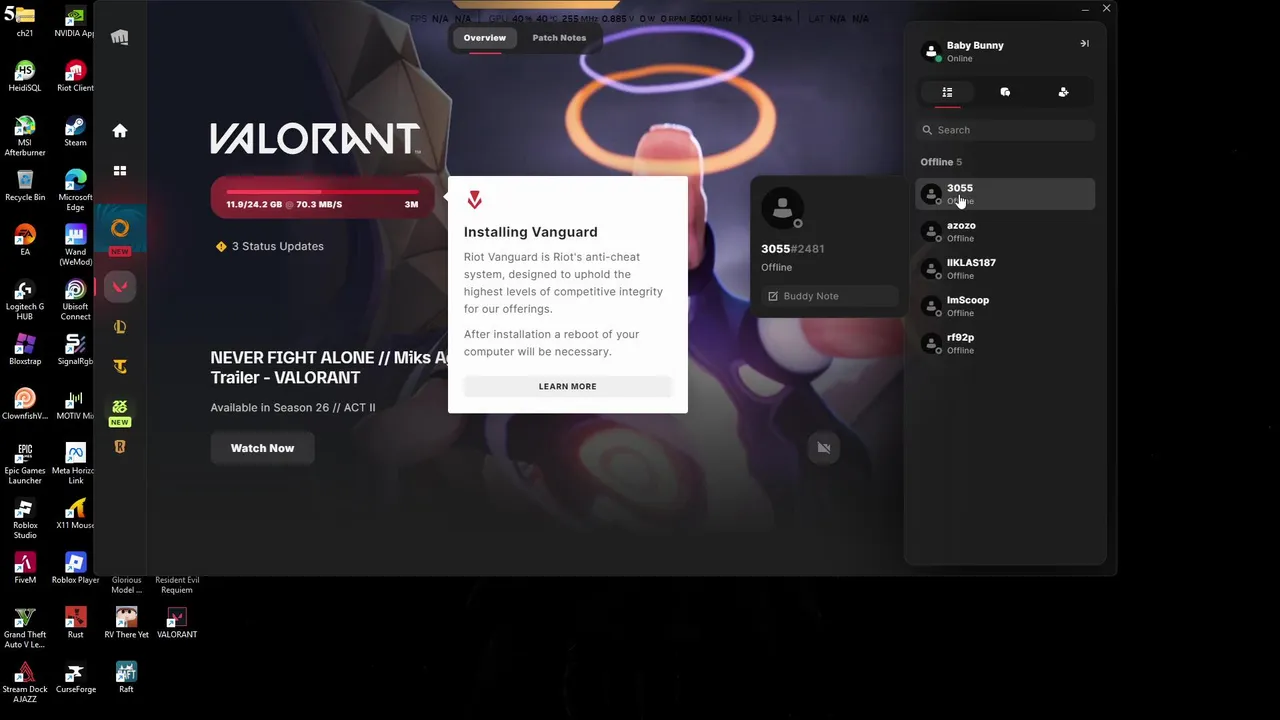Viewport: 1280px width, 720px height.
Task: Click the 3055 profile card avatar
Action: coord(783,208)
